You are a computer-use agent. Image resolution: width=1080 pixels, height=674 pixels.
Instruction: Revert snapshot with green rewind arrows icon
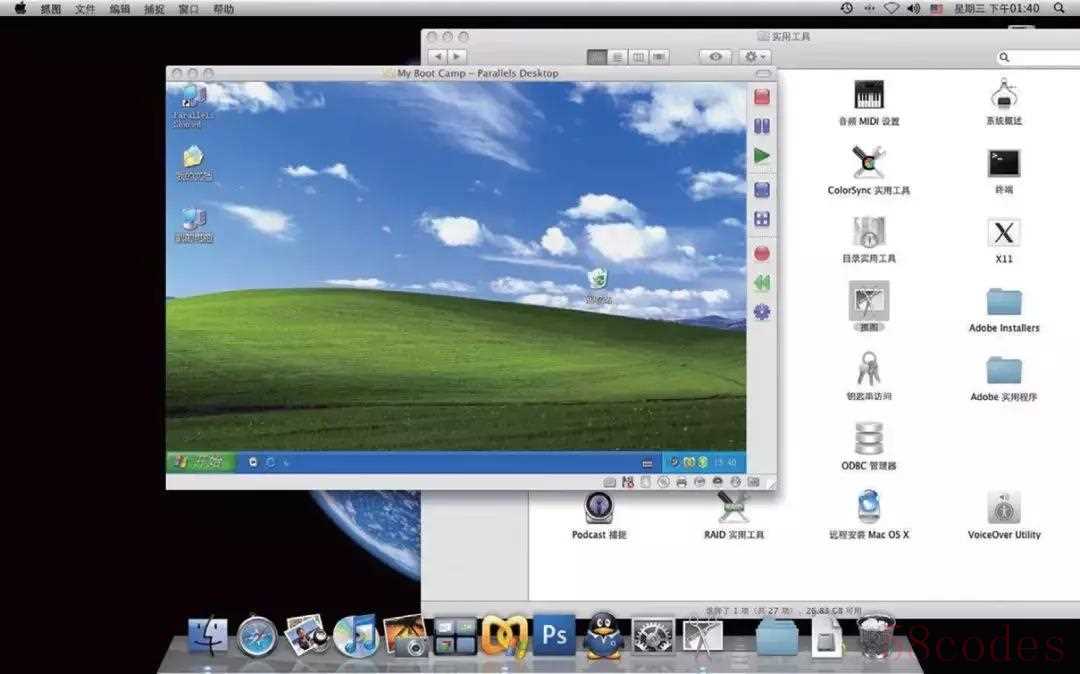[x=762, y=283]
